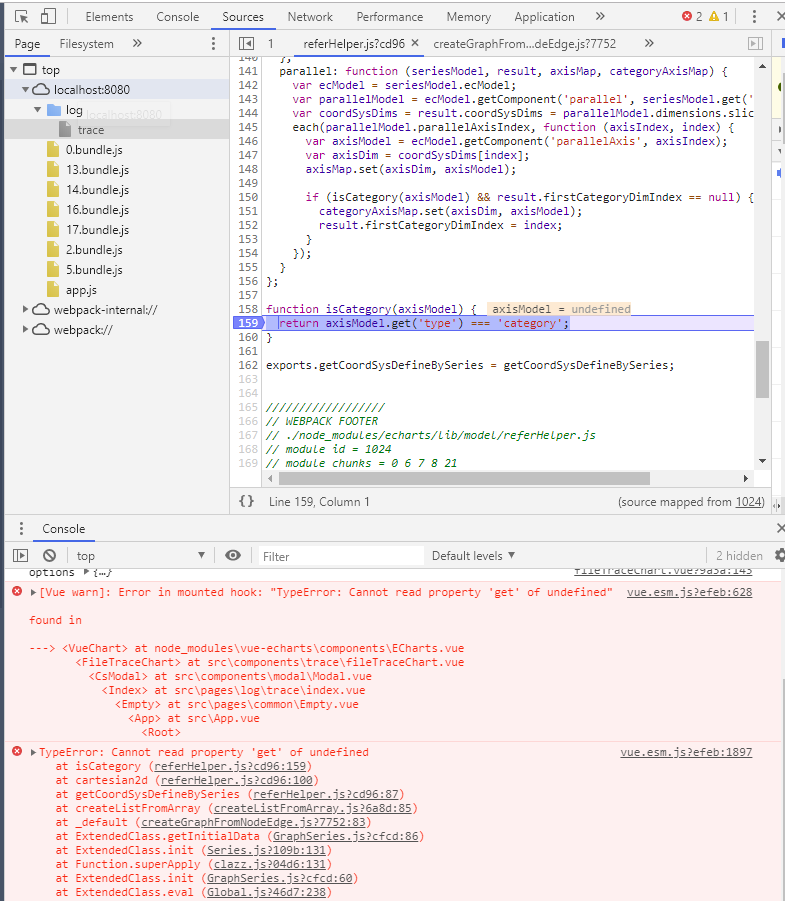Collapse the localhost:8080 tree node
This screenshot has width=785, height=901.
click(27, 90)
